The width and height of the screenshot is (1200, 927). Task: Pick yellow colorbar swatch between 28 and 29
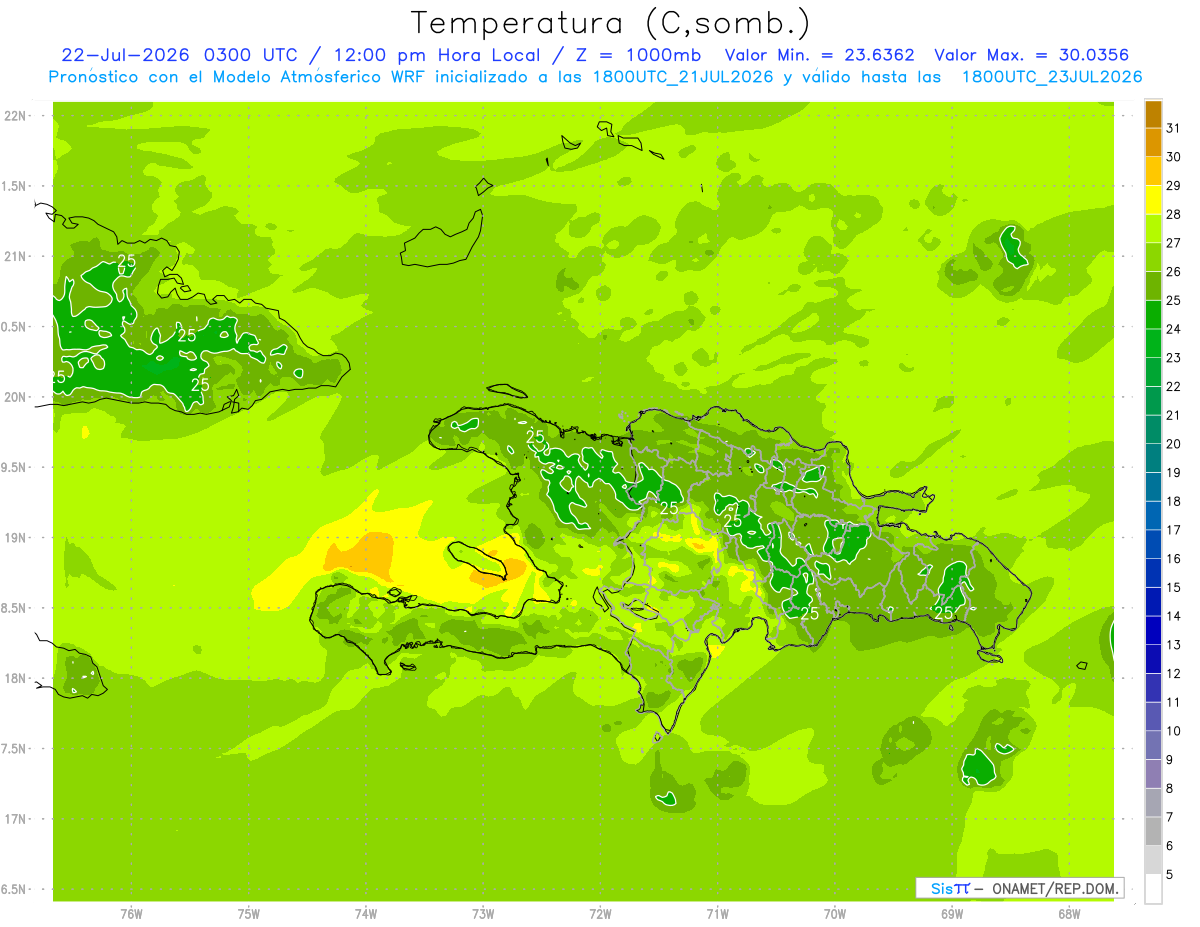click(1153, 200)
